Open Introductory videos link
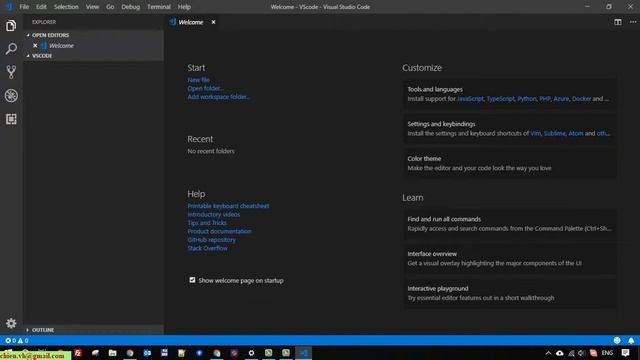The image size is (640, 360). (x=213, y=214)
